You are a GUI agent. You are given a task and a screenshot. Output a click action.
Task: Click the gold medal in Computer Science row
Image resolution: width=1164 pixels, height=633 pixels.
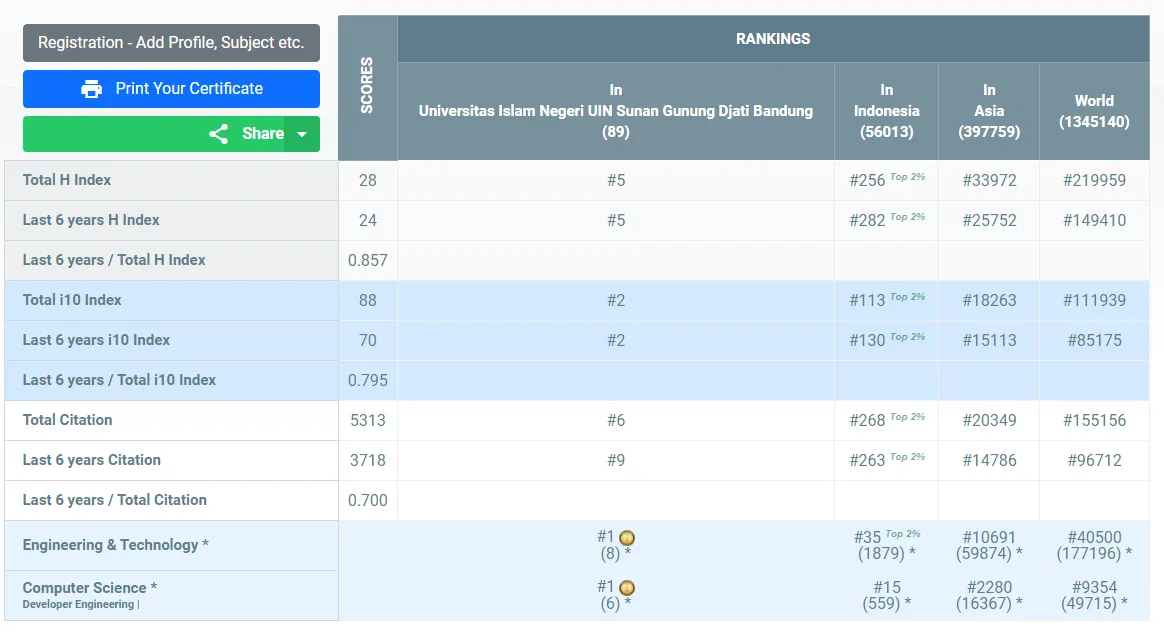tap(627, 588)
